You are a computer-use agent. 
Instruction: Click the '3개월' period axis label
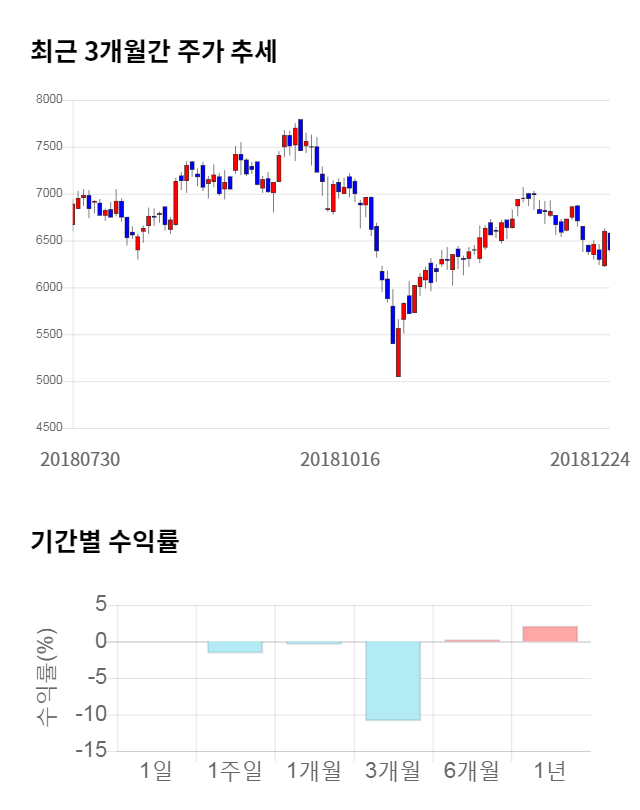click(x=393, y=771)
